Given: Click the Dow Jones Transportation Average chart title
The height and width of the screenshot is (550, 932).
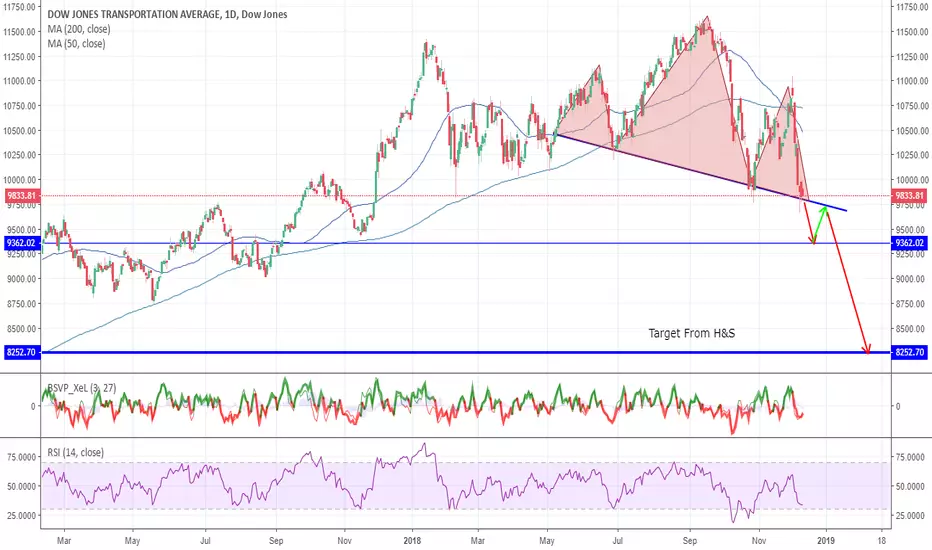Looking at the screenshot, I should [167, 14].
